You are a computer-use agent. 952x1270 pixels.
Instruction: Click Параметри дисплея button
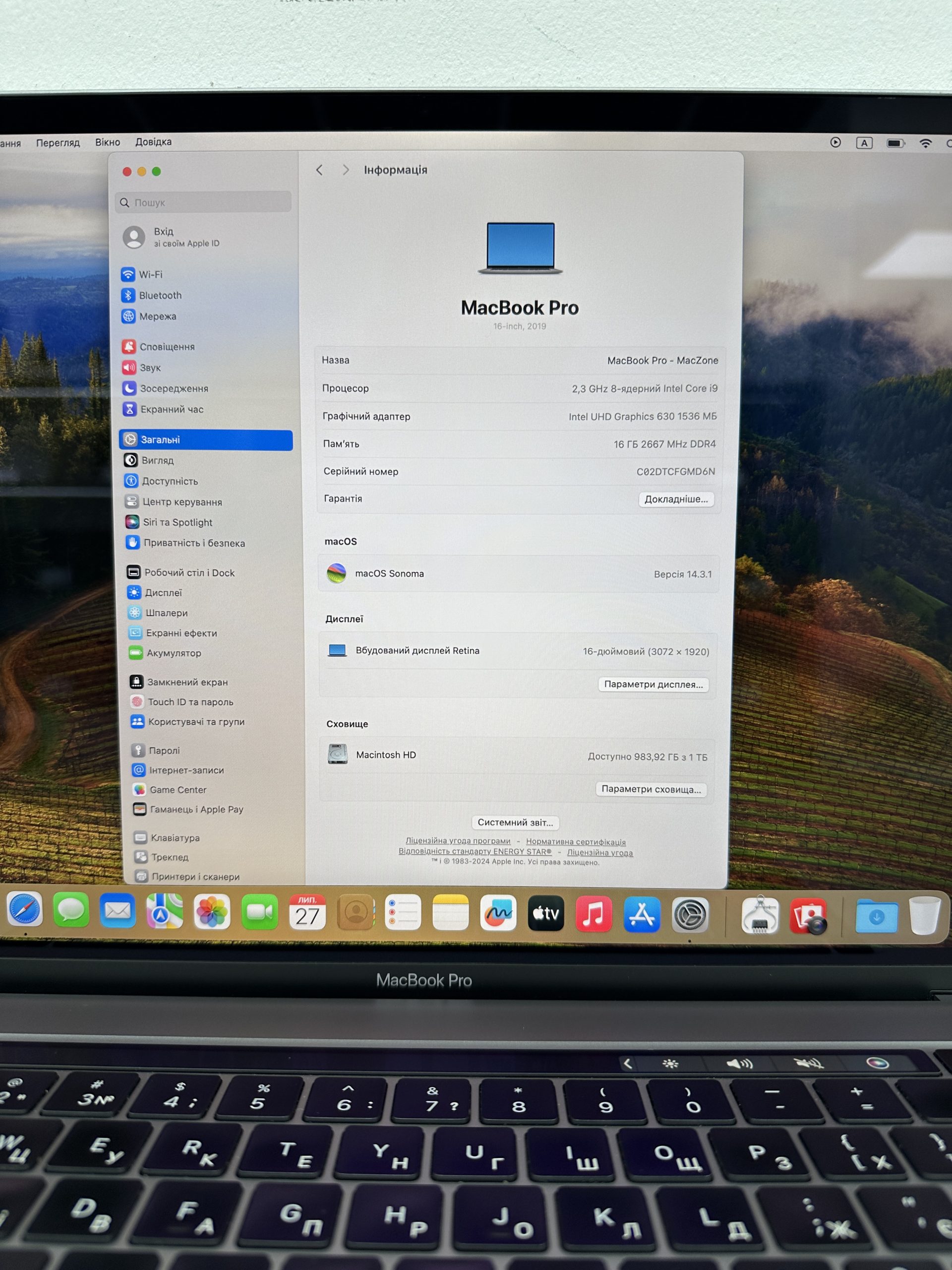[x=654, y=685]
